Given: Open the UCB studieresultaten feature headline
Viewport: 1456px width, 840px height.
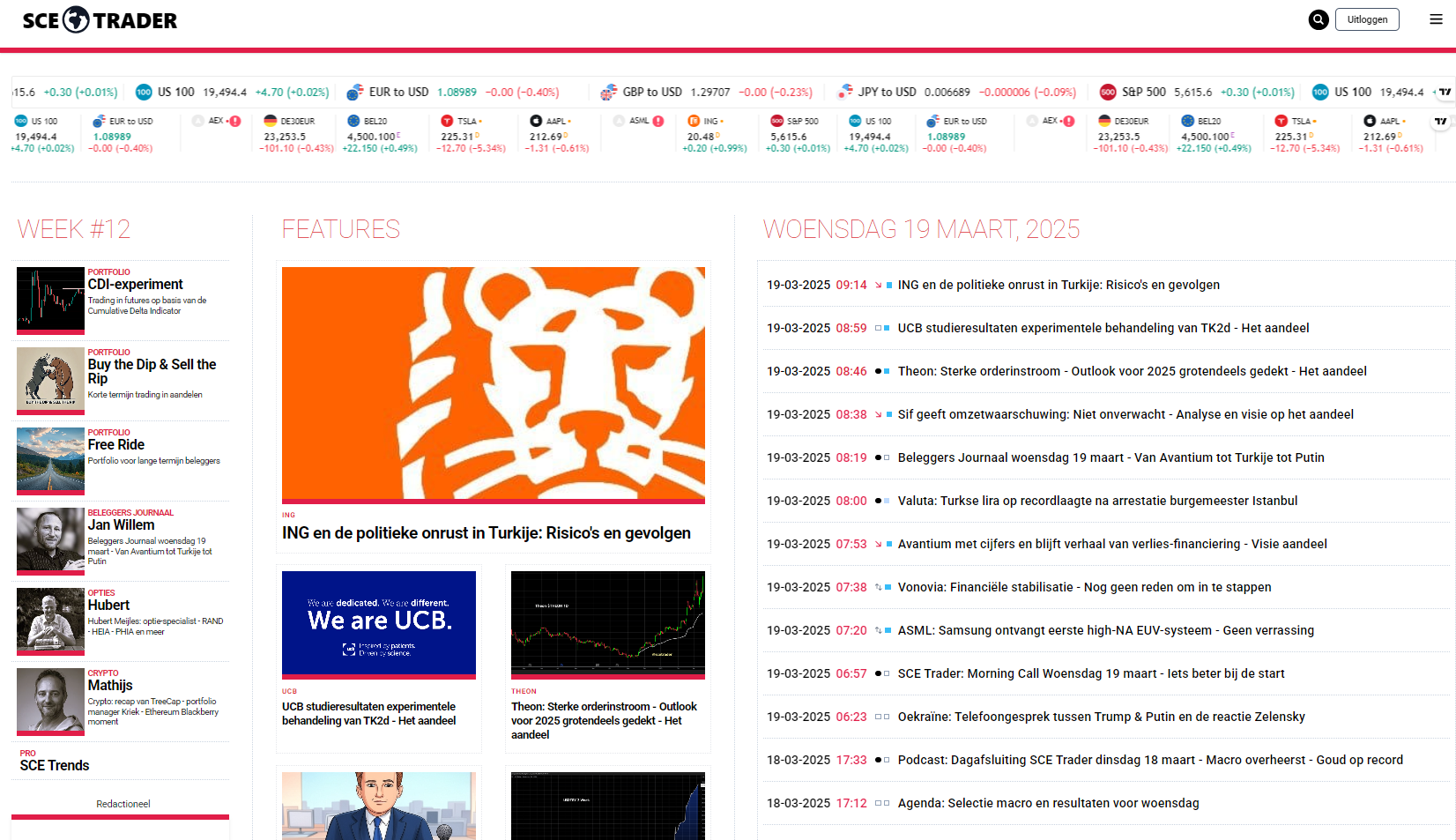Looking at the screenshot, I should point(369,713).
